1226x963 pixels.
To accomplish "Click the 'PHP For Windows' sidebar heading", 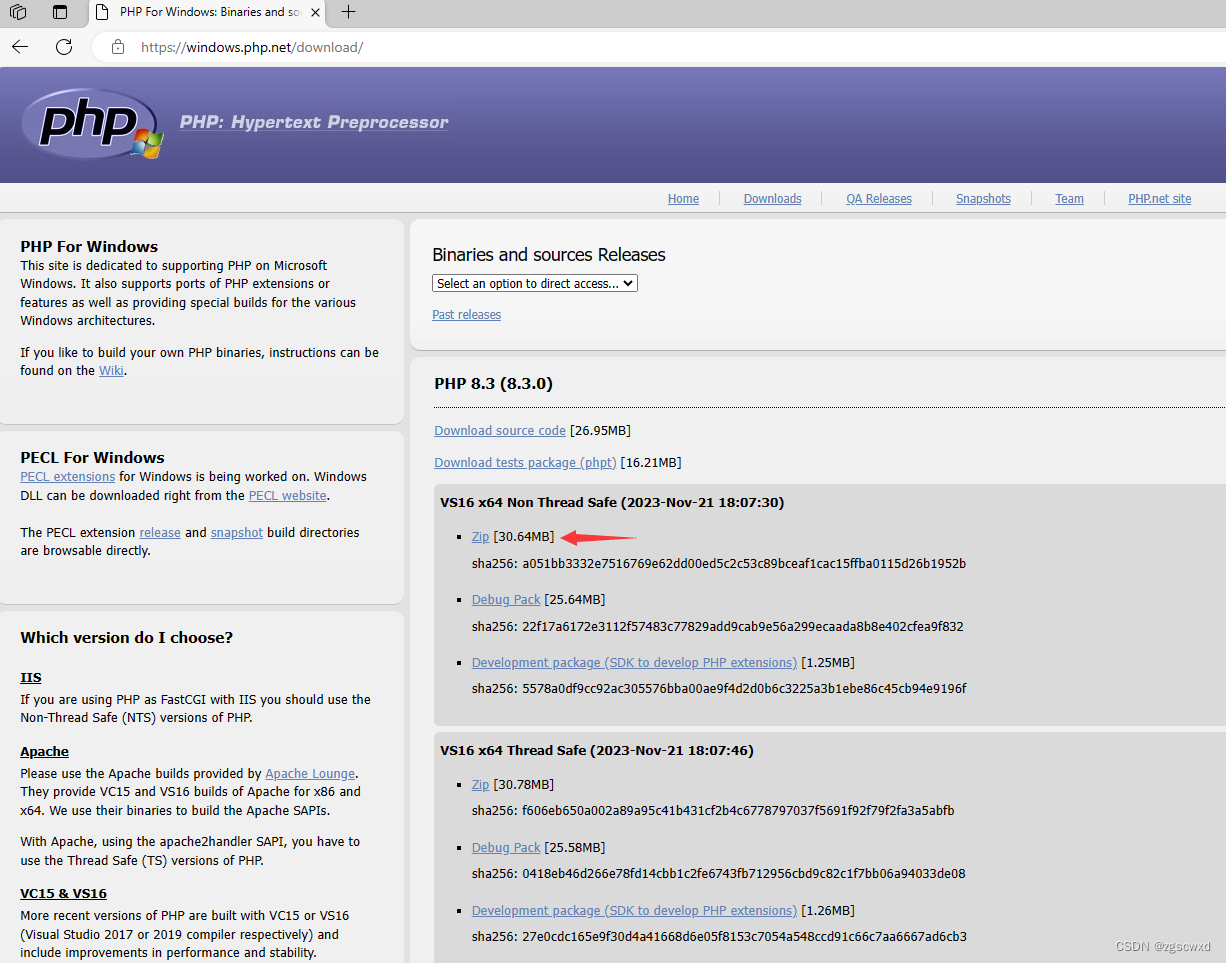I will coord(89,247).
